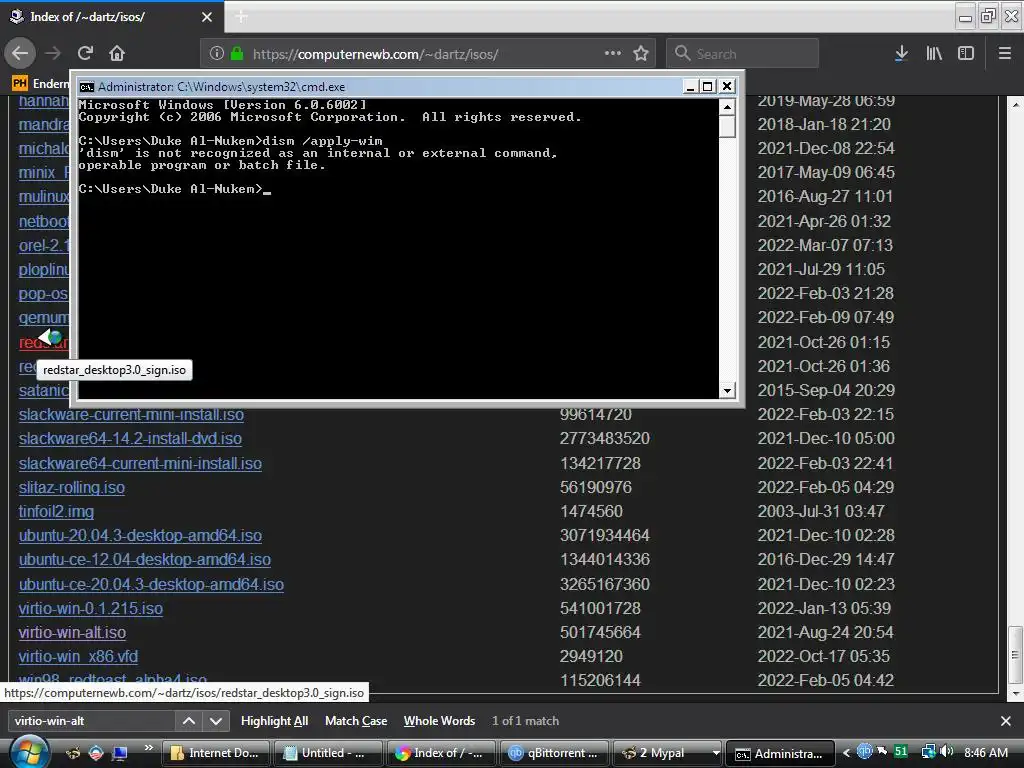The height and width of the screenshot is (768, 1024).
Task: Click the forward navigation arrow
Action: coord(53,53)
